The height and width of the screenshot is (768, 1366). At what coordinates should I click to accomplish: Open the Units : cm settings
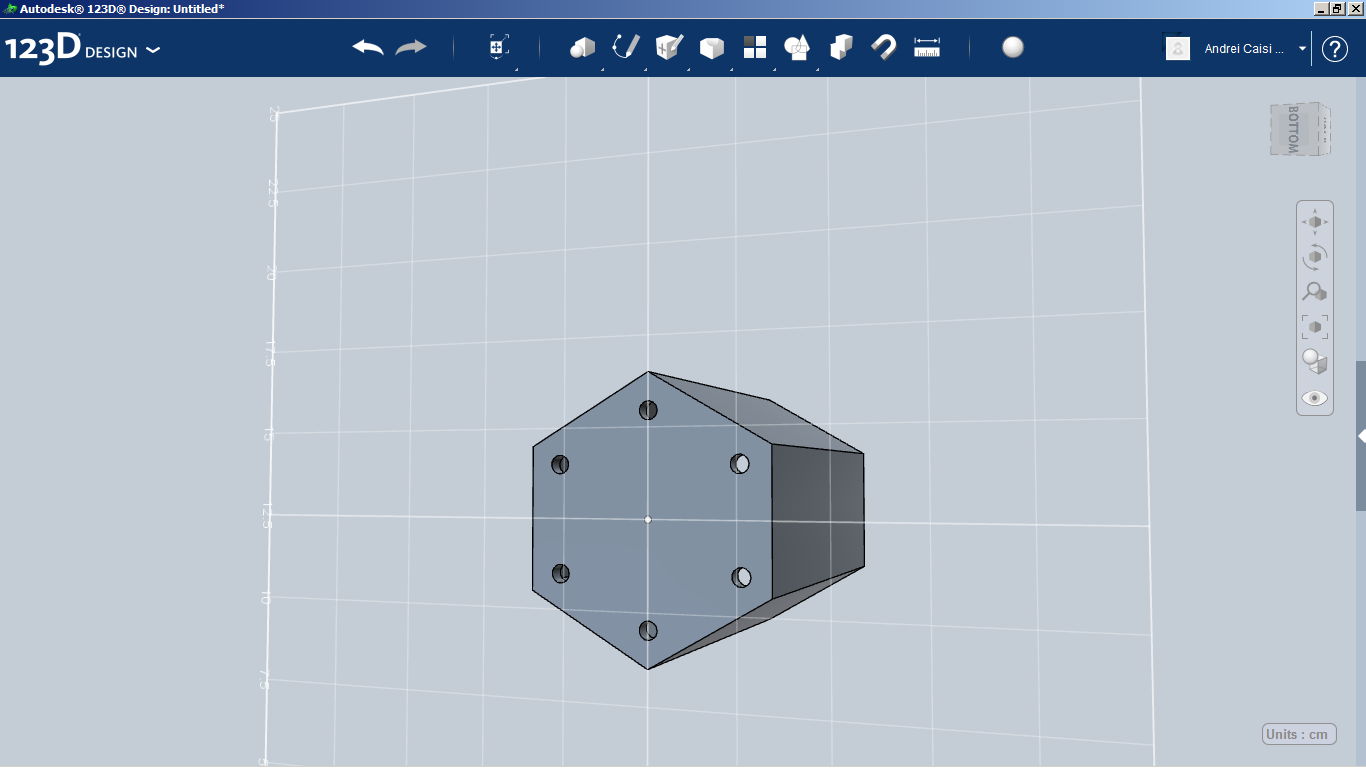pos(1299,735)
